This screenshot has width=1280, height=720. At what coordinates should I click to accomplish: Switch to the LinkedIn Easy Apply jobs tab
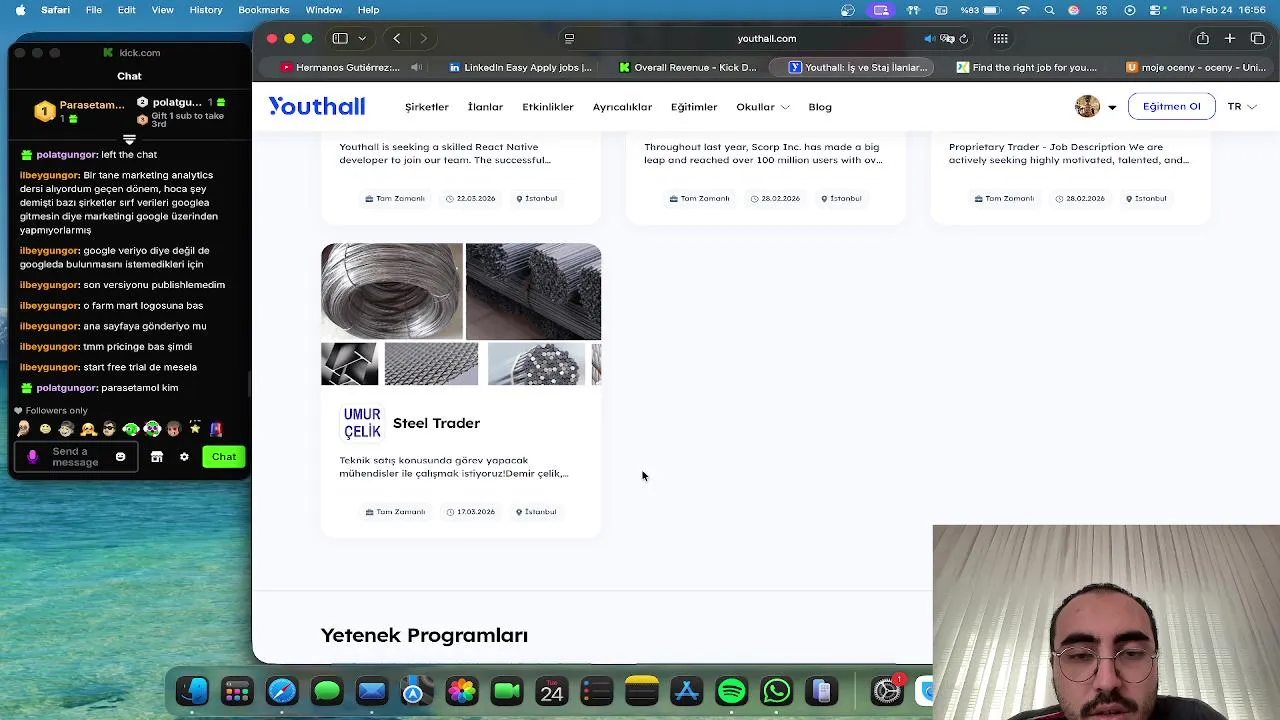point(520,67)
